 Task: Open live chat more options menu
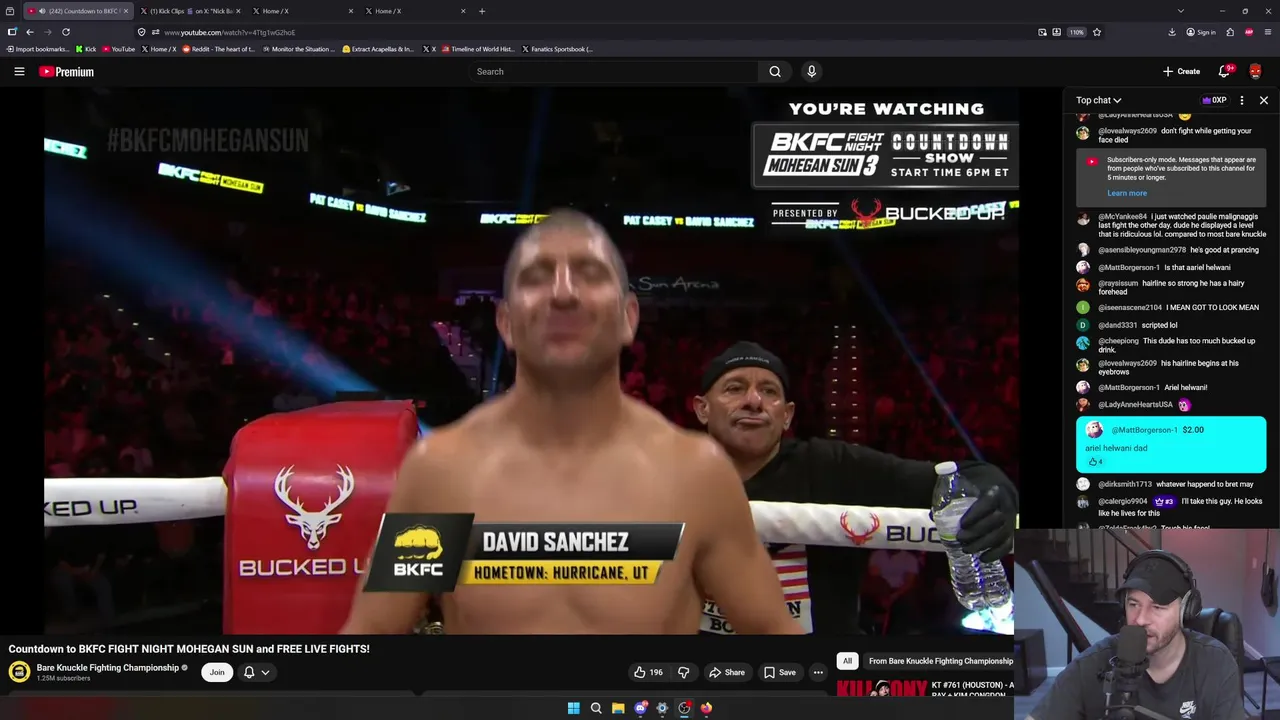tap(1242, 100)
